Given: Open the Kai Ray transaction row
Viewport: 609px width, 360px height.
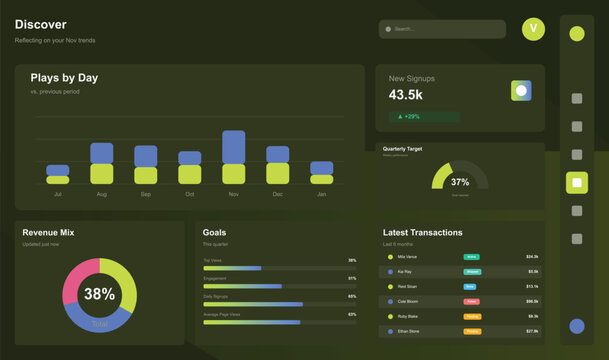Looking at the screenshot, I should (x=460, y=272).
